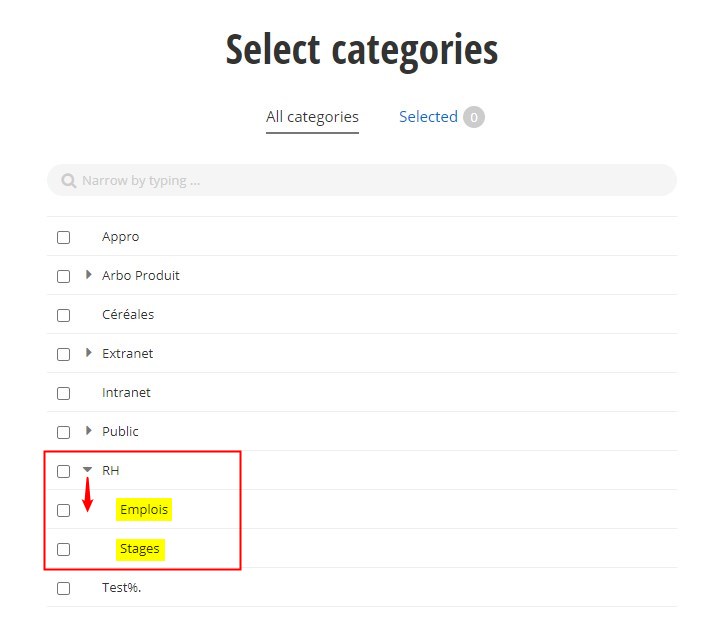Click the selected count badge

tap(474, 117)
